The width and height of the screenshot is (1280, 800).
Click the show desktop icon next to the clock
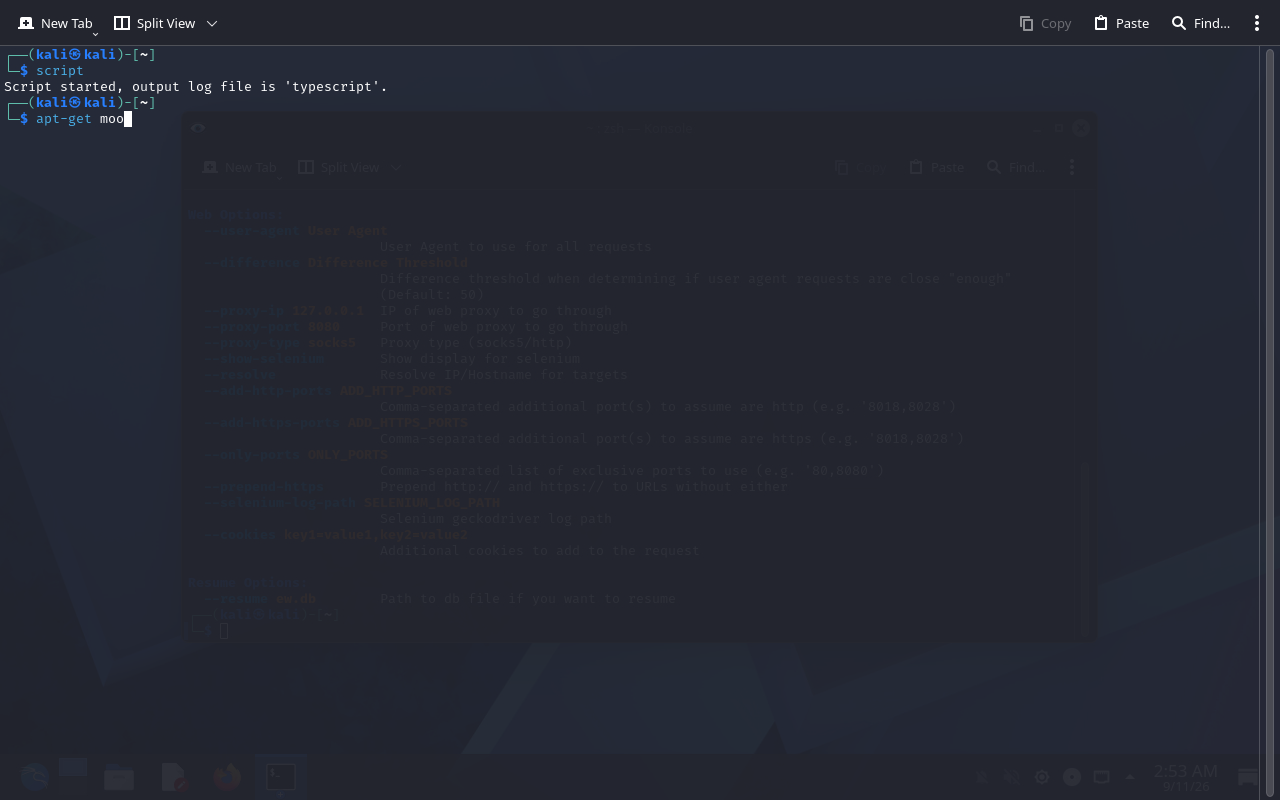(1248, 777)
